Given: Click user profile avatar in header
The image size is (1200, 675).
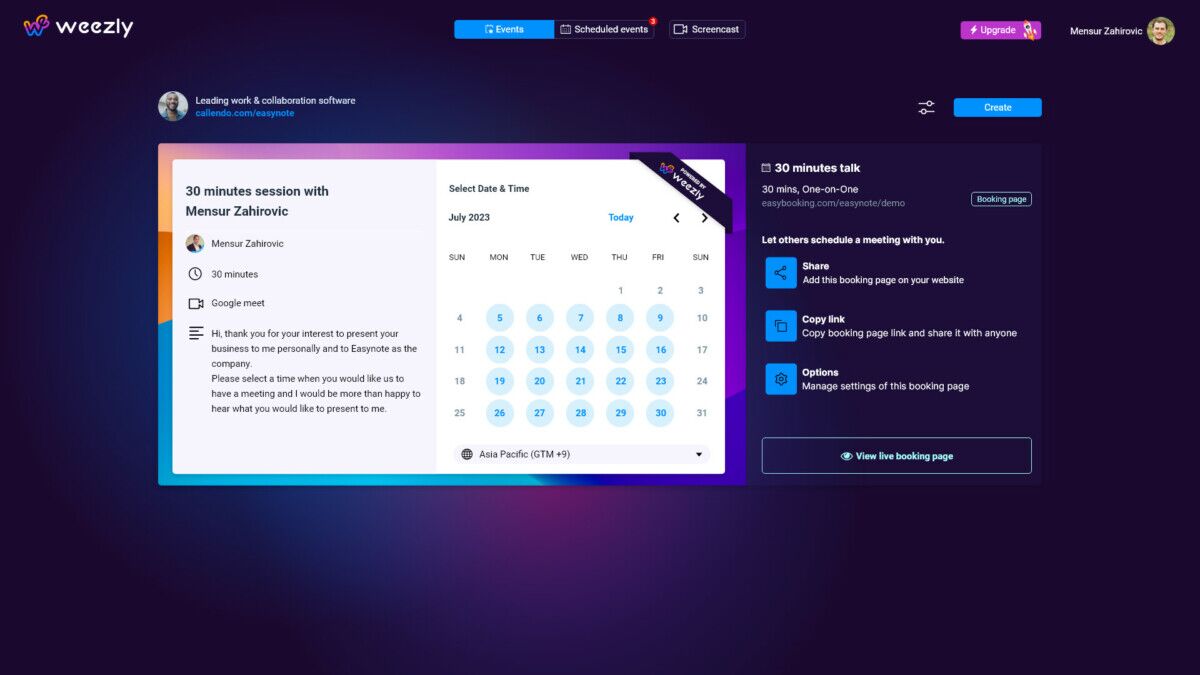Looking at the screenshot, I should click(1160, 31).
